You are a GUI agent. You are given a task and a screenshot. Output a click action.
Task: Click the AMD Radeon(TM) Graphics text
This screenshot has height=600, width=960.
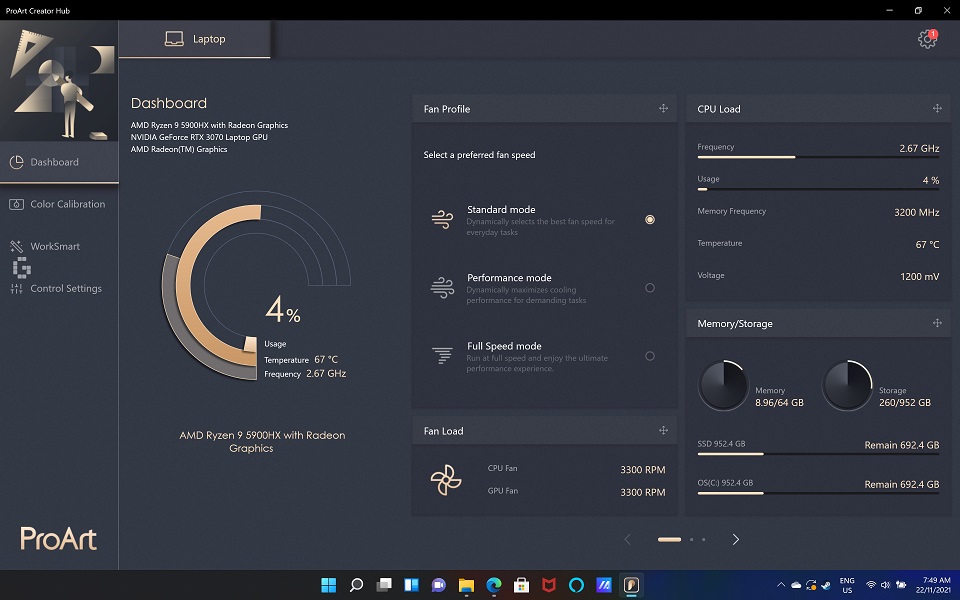pyautogui.click(x=179, y=149)
